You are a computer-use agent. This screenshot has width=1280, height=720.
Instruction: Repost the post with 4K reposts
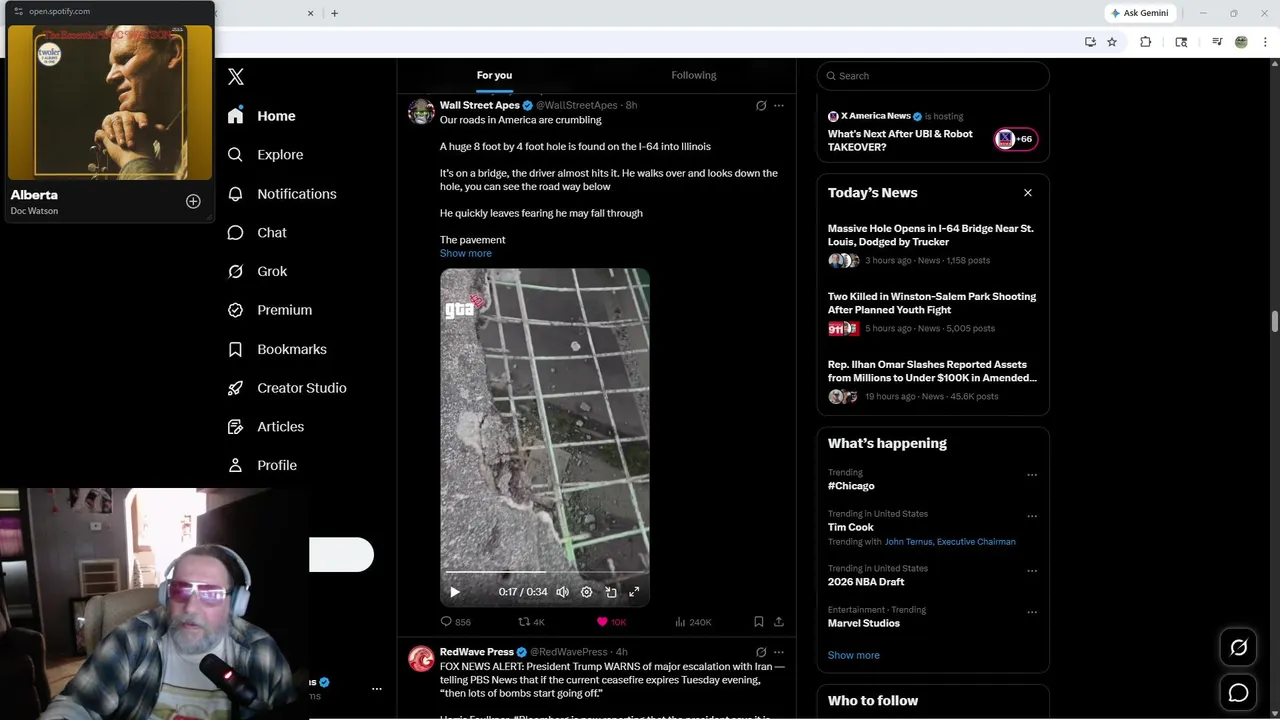531,622
